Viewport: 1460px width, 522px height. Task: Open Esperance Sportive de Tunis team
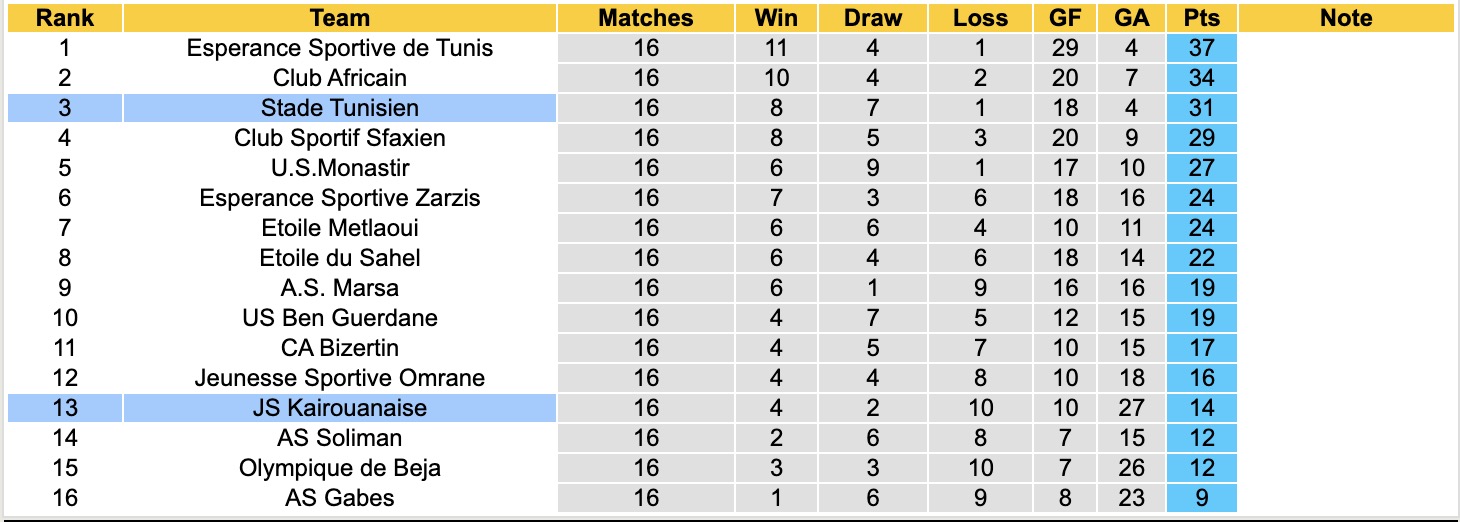tap(340, 48)
